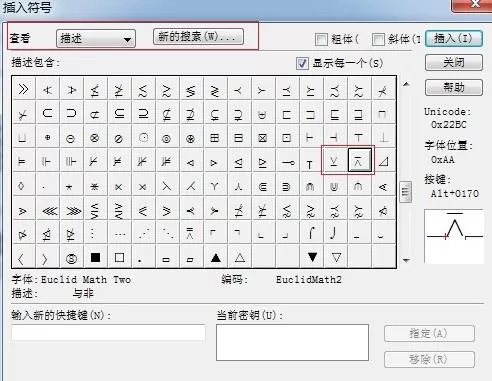
Task: Pick the subset-or-equal ⊆ symbol
Action: pyautogui.click(x=119, y=114)
